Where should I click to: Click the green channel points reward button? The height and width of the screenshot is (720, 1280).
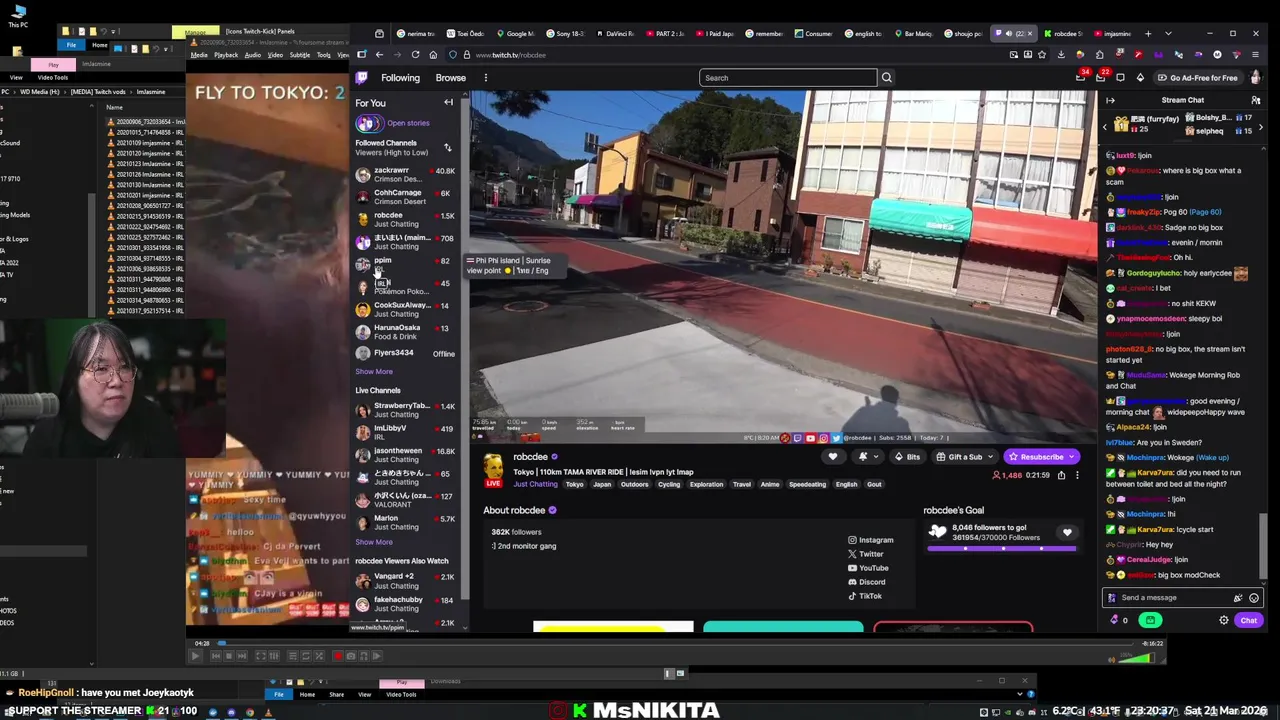pos(1150,620)
